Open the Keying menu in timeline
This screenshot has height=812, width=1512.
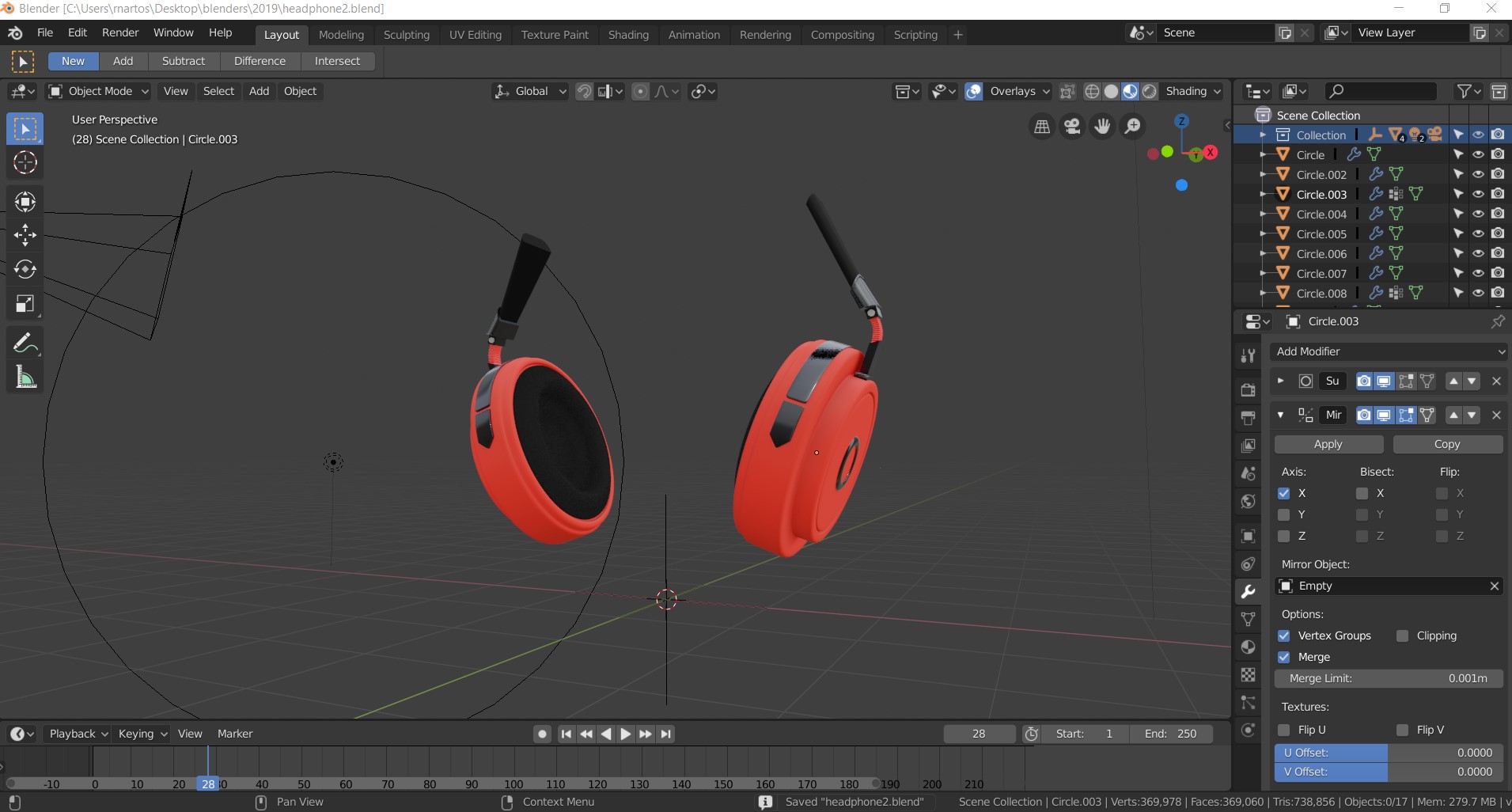[x=142, y=734]
